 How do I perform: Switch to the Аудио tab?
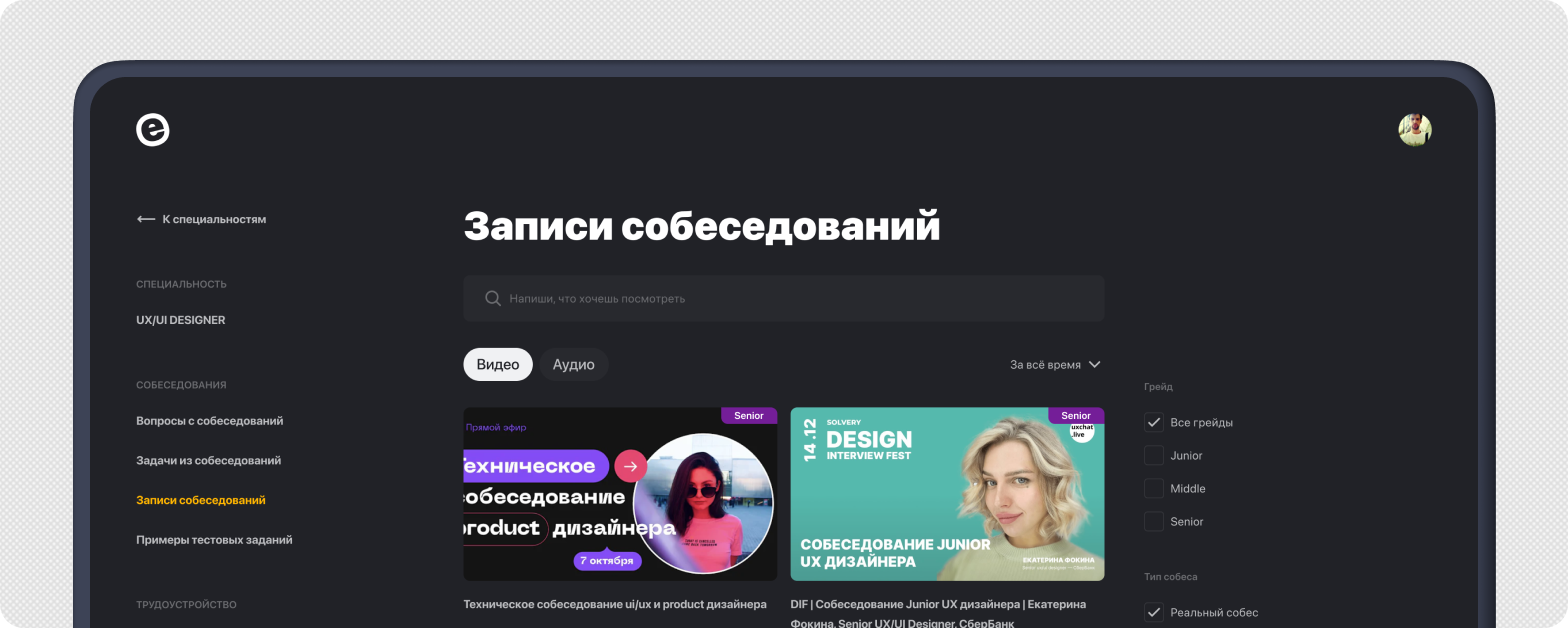pyautogui.click(x=574, y=365)
